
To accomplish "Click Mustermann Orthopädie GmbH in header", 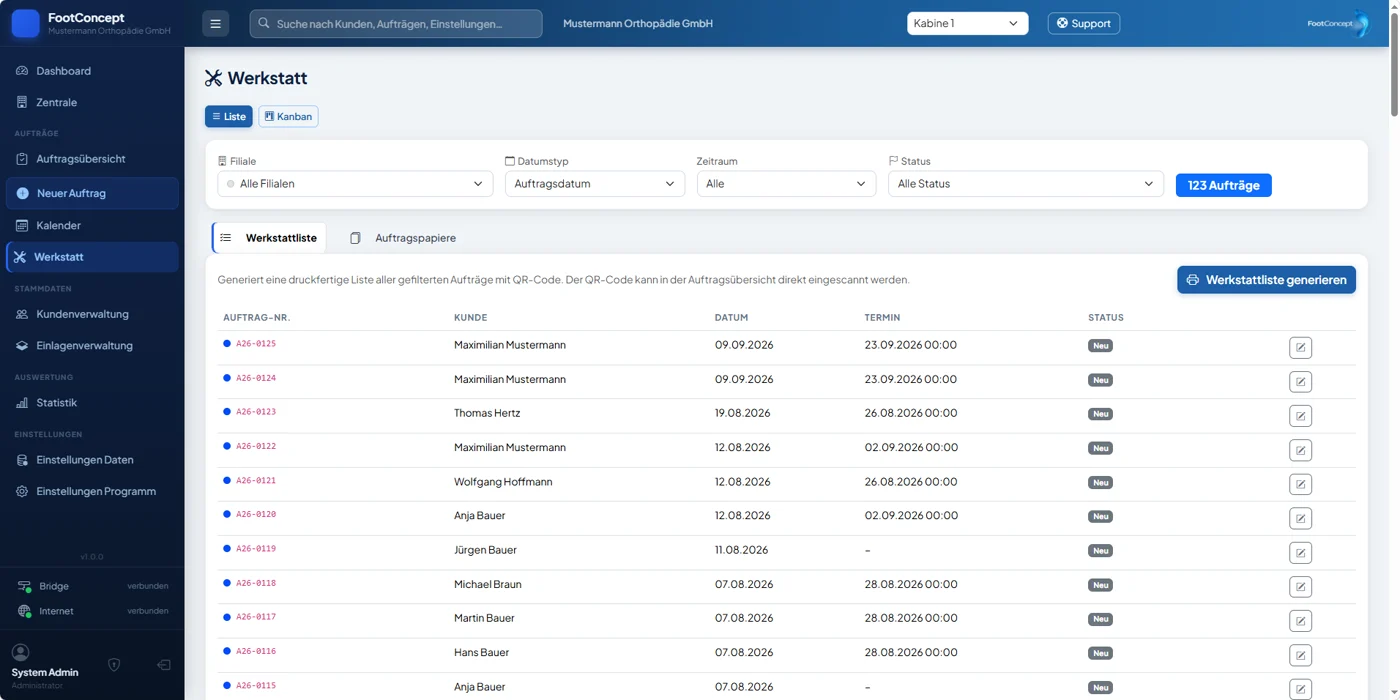I will [638, 23].
